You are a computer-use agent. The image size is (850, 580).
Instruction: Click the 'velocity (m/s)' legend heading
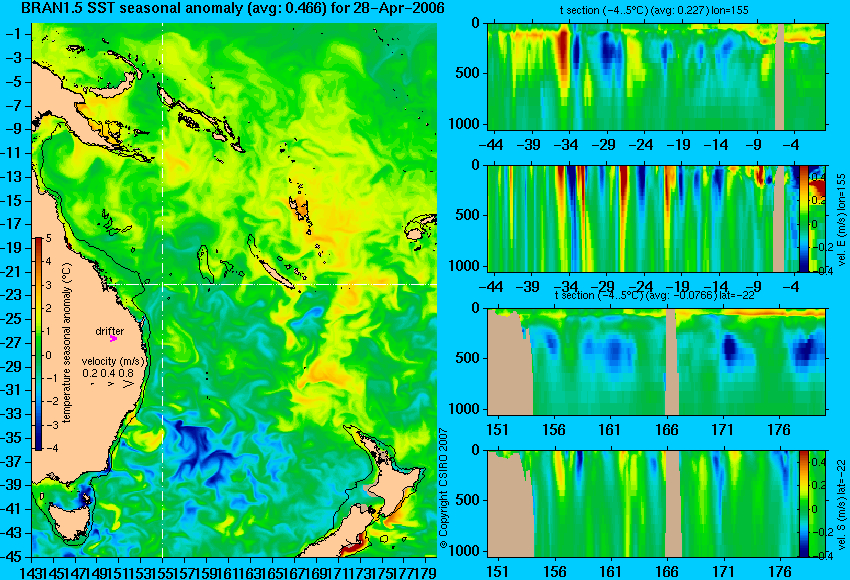pyautogui.click(x=113, y=361)
